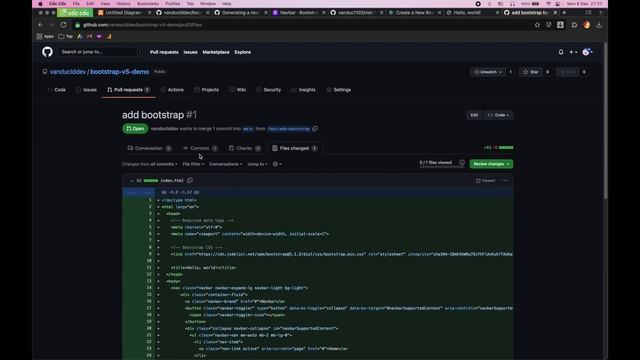The width and height of the screenshot is (640, 360).
Task: Open the History menu in menu bar
Action: [x=123, y=4]
